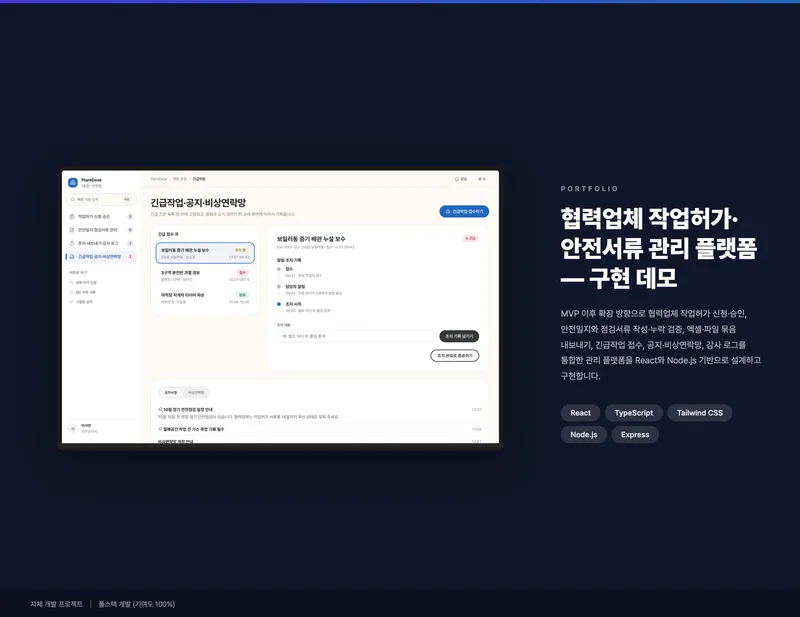Click the 조치 내용 text input field
This screenshot has width=800, height=617.
click(357, 336)
